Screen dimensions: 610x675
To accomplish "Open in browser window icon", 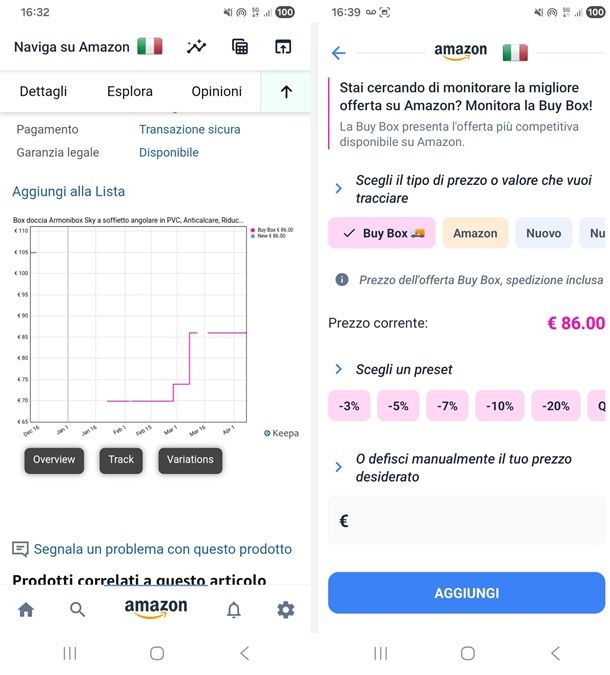I will pos(283,47).
